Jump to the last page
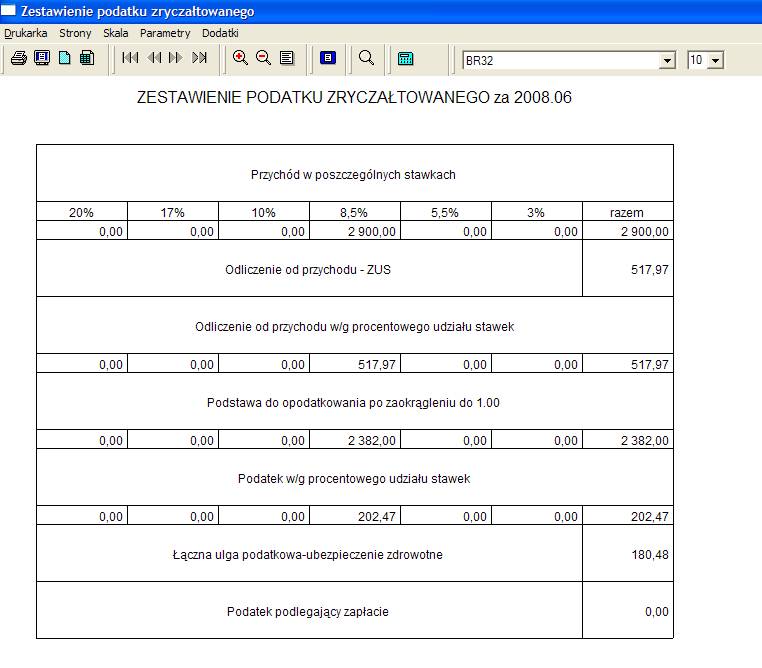 pyautogui.click(x=199, y=58)
